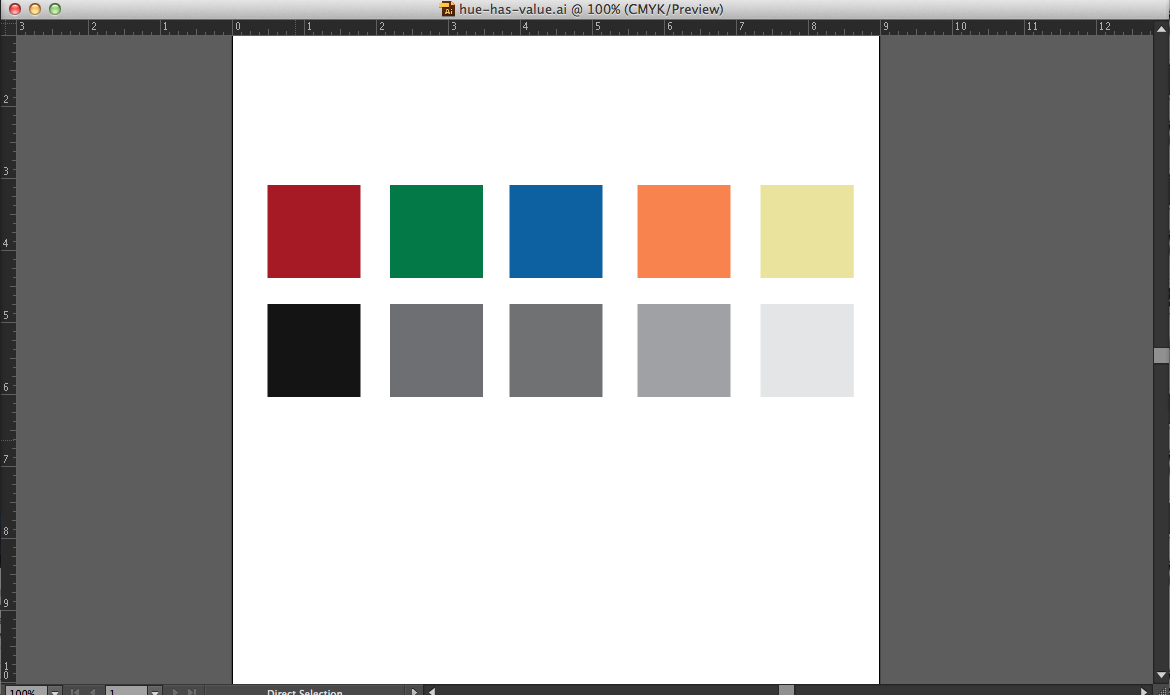Click vertical scrollbar down arrow

coord(1160,674)
